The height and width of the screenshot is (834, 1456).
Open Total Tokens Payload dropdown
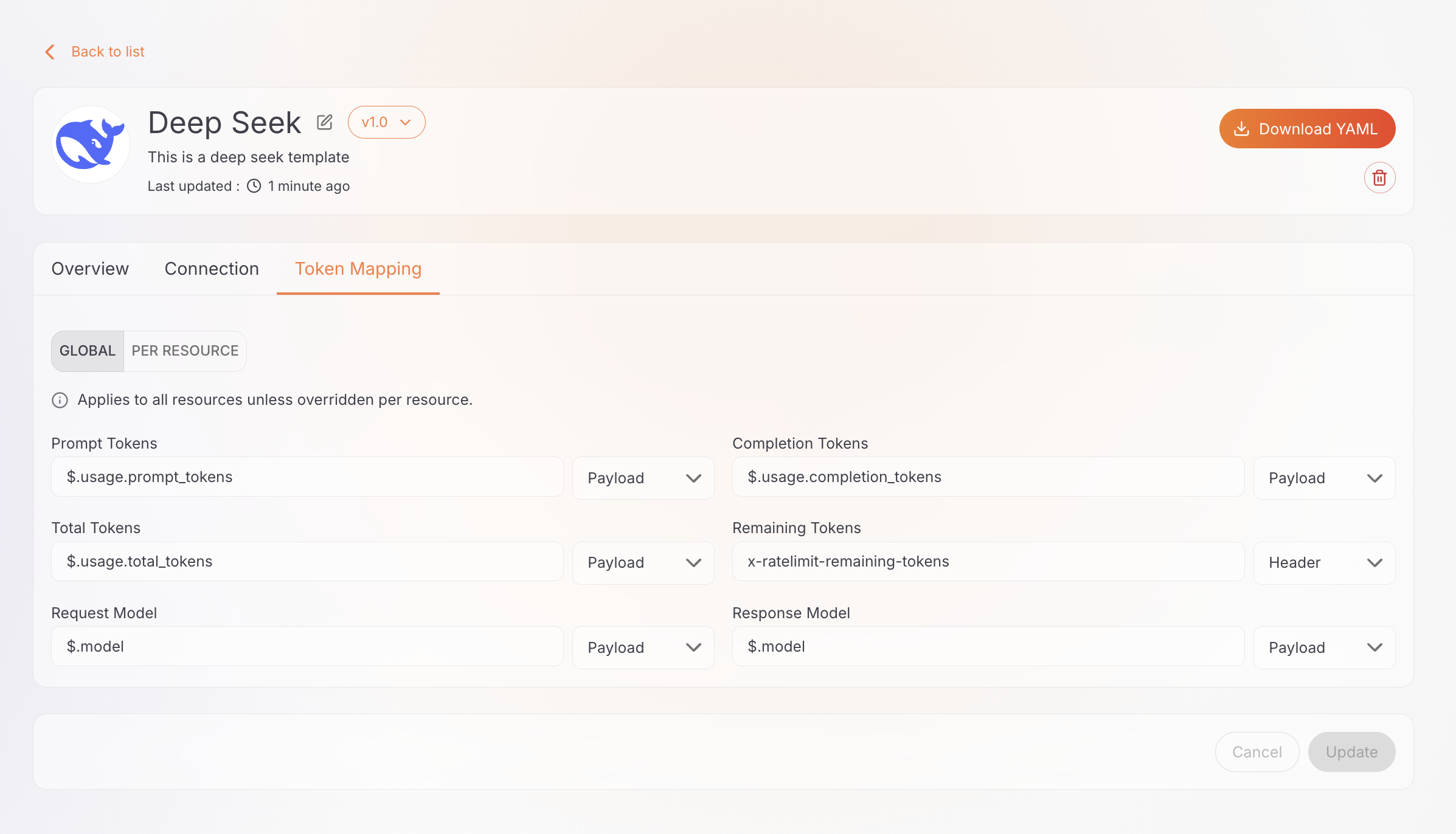tap(643, 563)
